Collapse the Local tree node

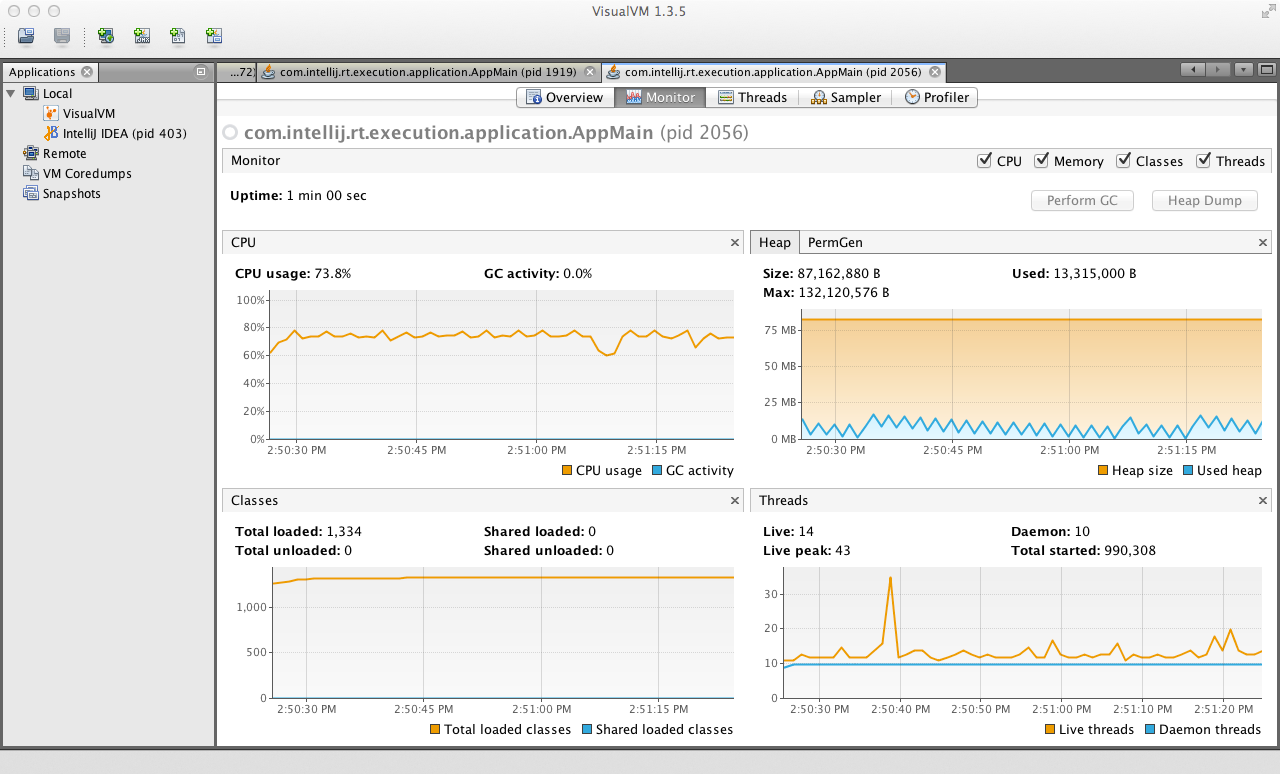click(11, 93)
